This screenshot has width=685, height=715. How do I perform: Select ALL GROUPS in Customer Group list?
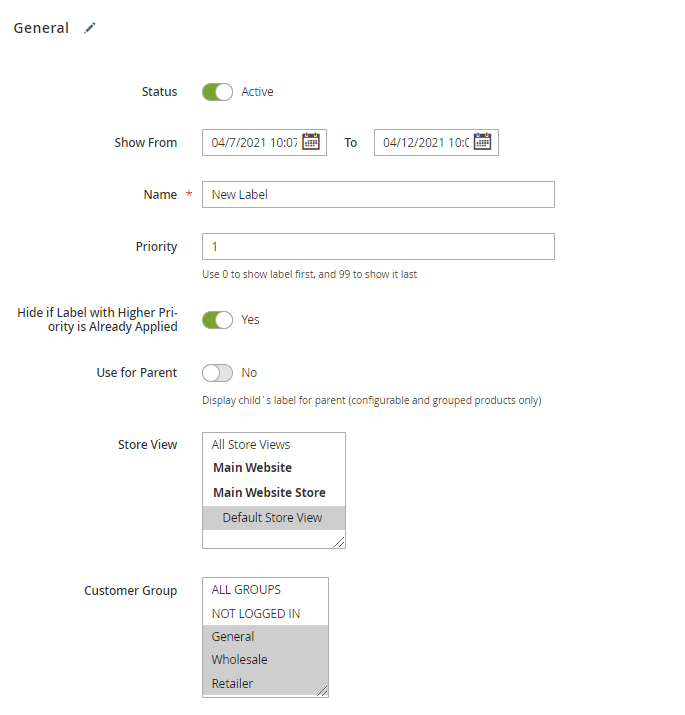(265, 590)
